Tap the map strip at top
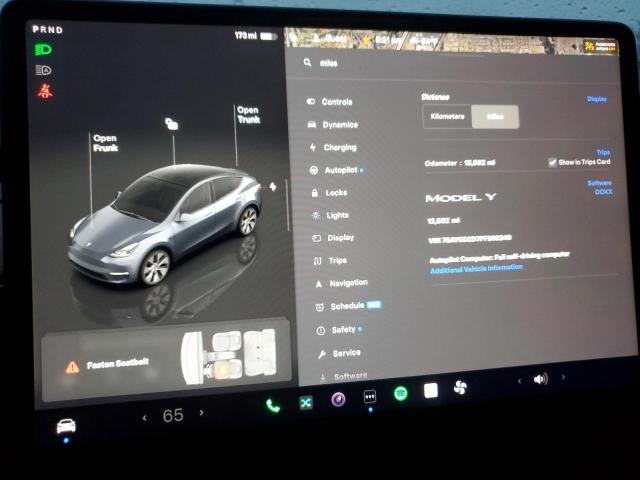Viewport: 640px width, 480px height. [x=451, y=41]
